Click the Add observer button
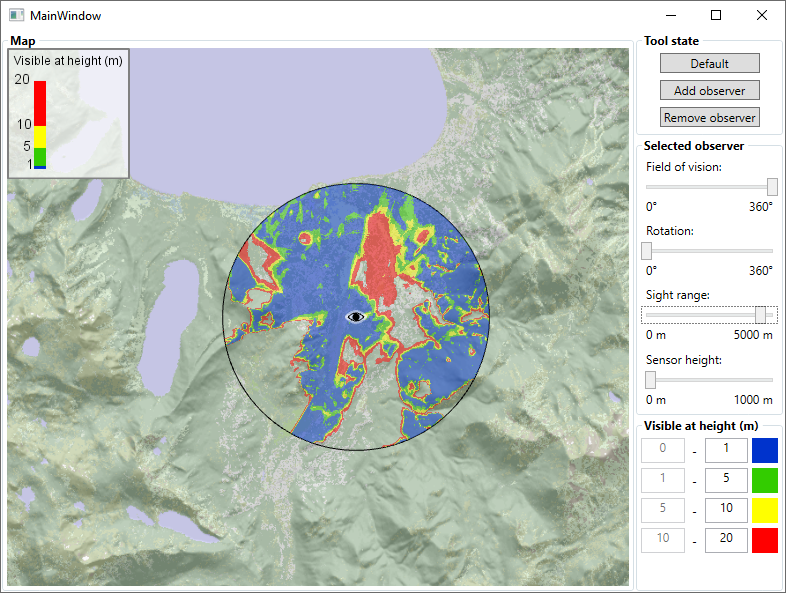 709,90
